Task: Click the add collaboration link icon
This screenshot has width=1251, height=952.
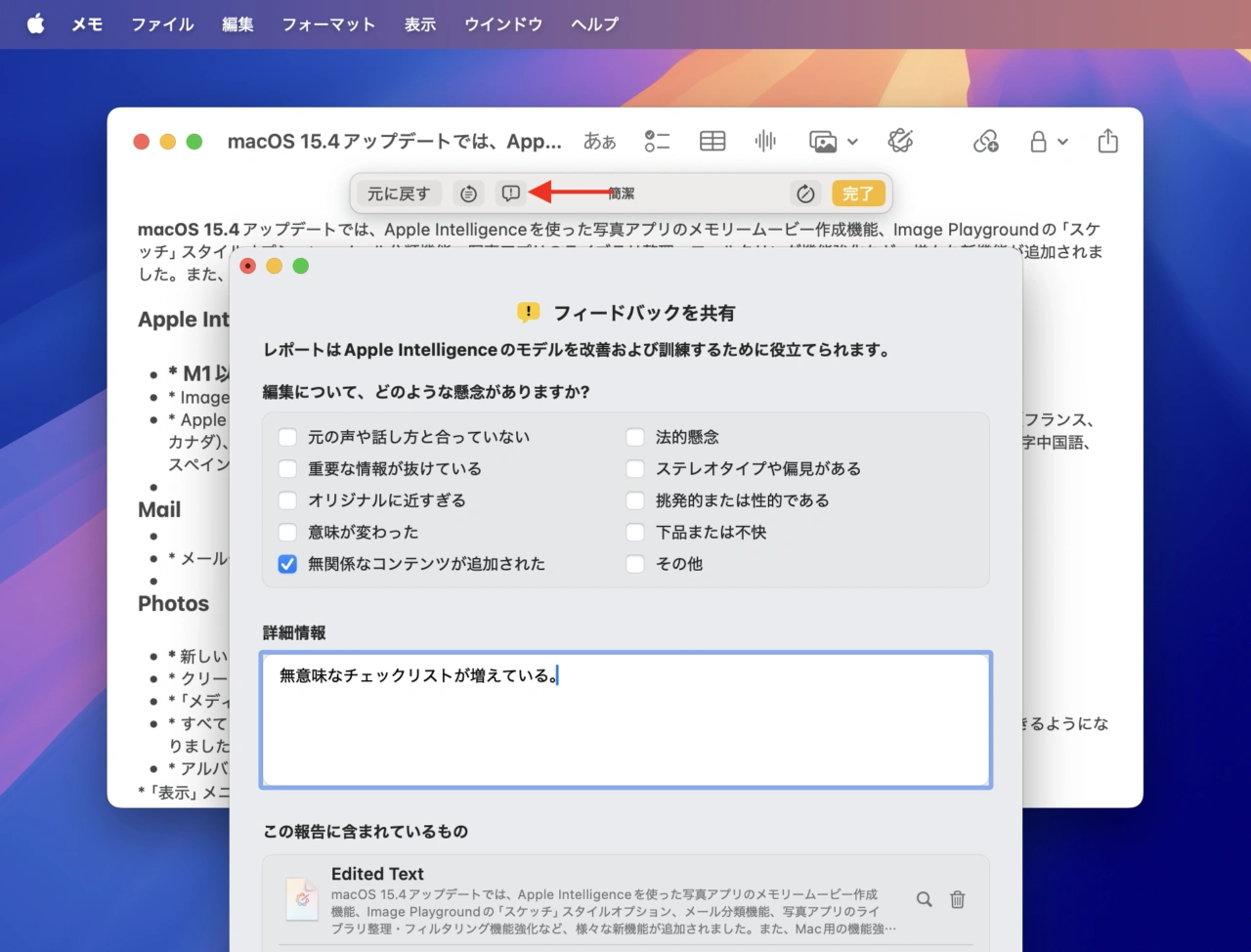Action: pos(985,142)
